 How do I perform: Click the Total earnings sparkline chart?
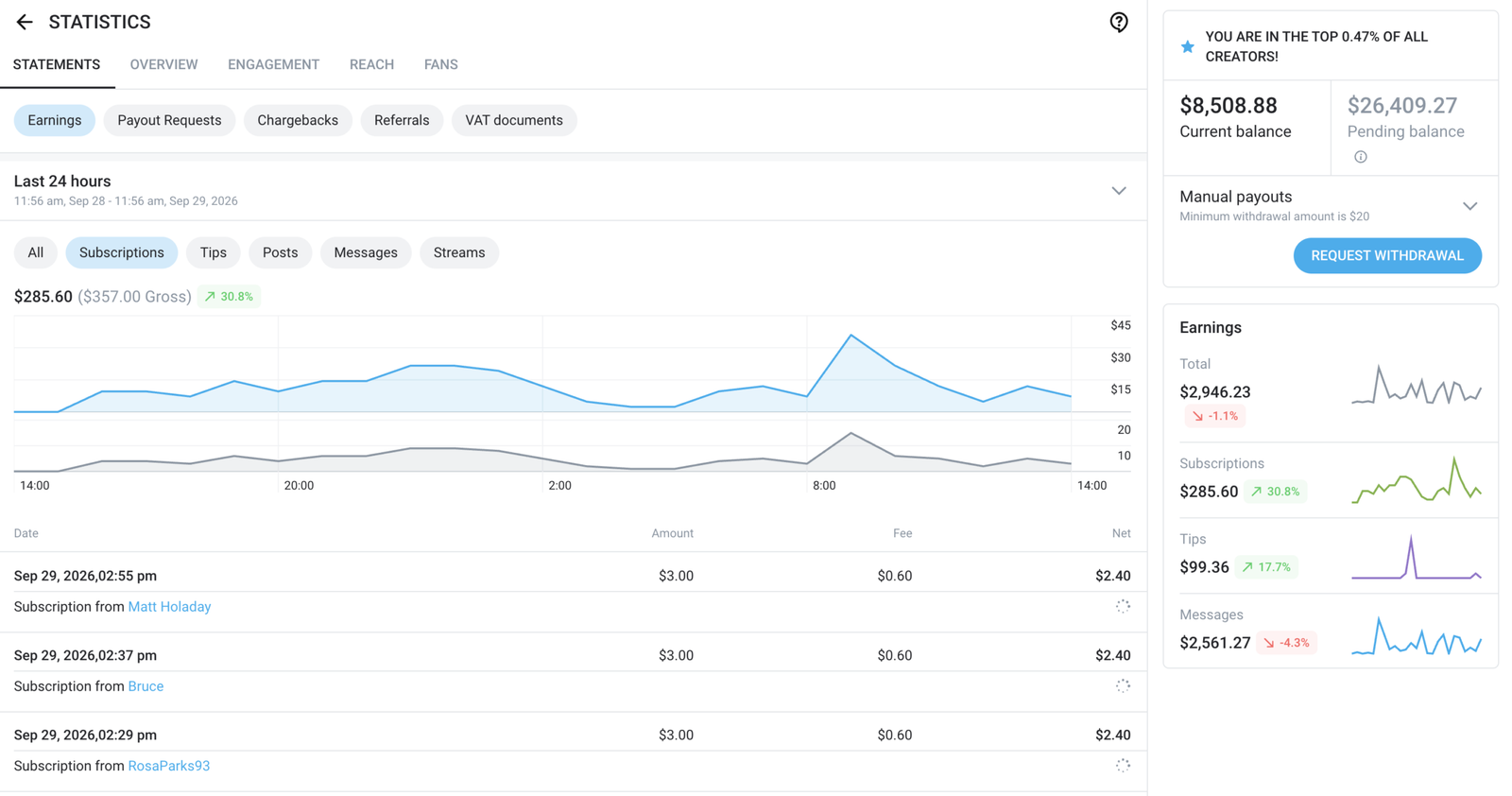coord(1417,385)
